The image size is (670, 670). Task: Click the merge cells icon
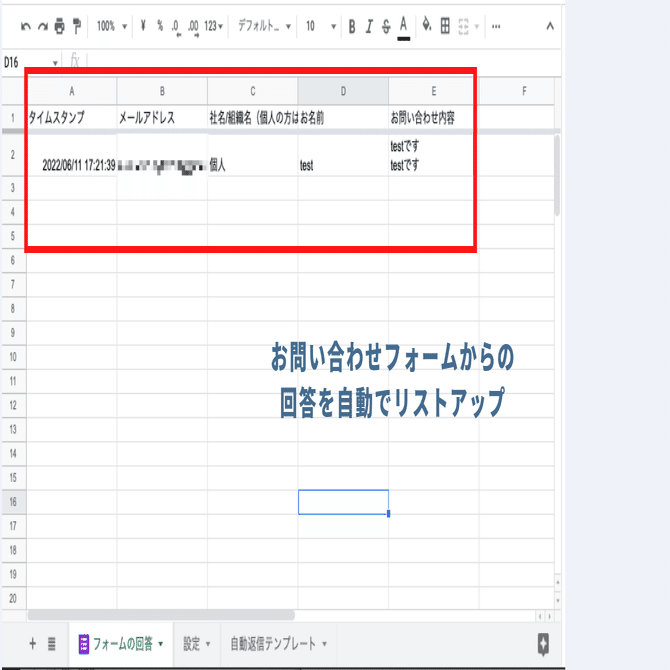pyautogui.click(x=464, y=26)
